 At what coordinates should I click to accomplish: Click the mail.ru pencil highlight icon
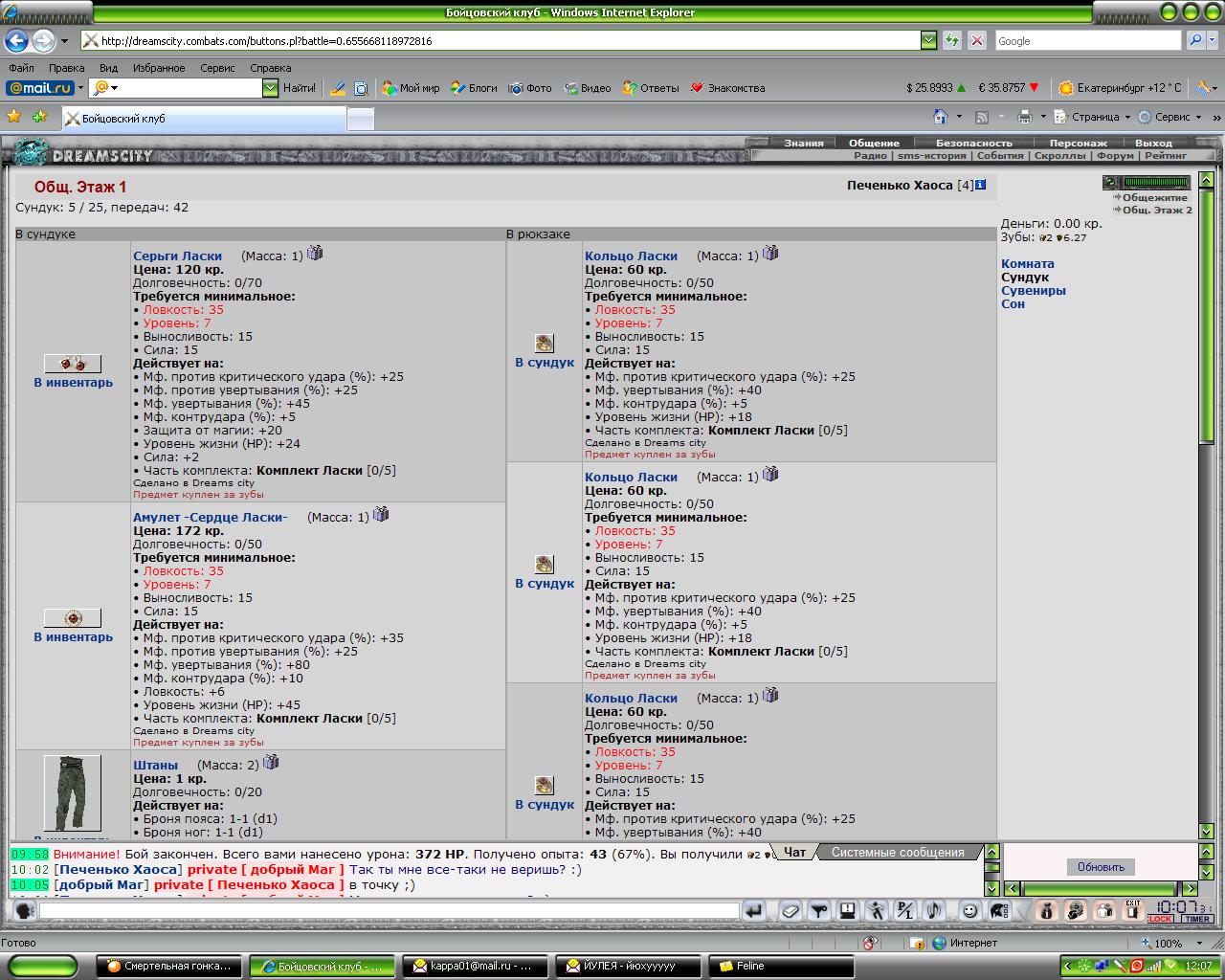tap(338, 88)
